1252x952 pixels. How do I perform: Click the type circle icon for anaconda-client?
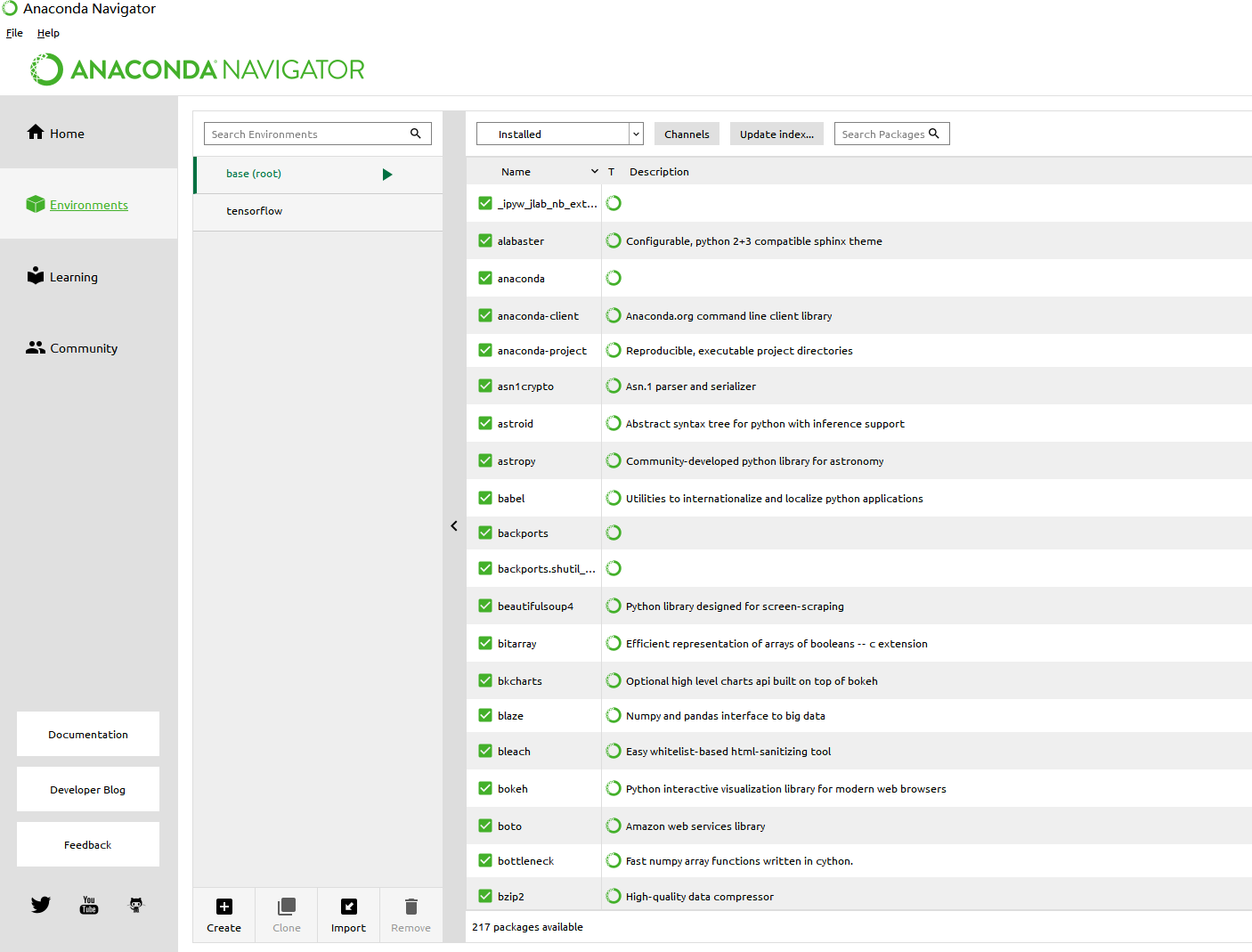tap(614, 315)
